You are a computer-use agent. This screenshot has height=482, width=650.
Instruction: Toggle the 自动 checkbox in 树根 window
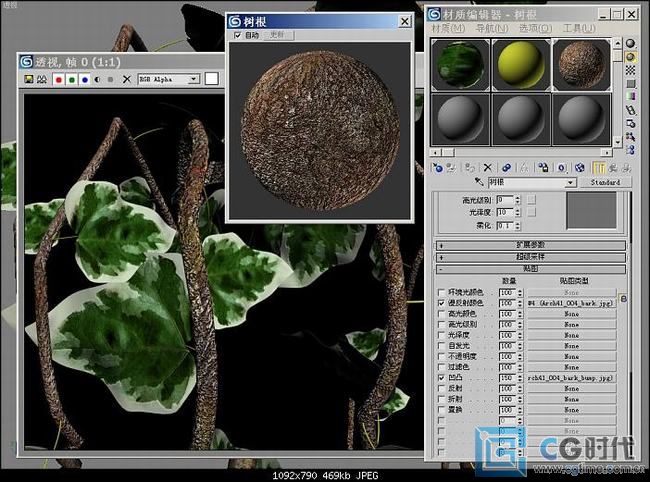coord(238,35)
